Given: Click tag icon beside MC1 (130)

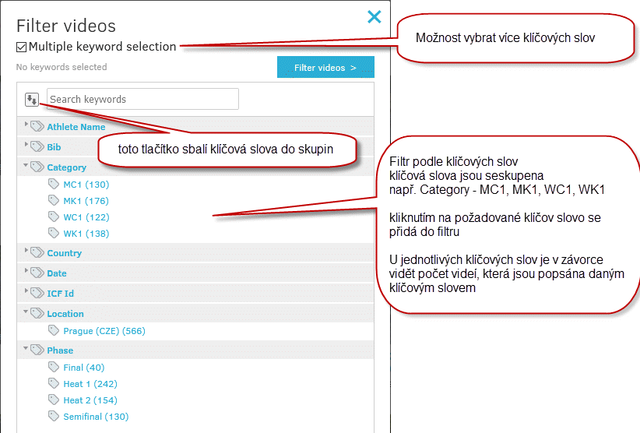Looking at the screenshot, I should 53,184.
